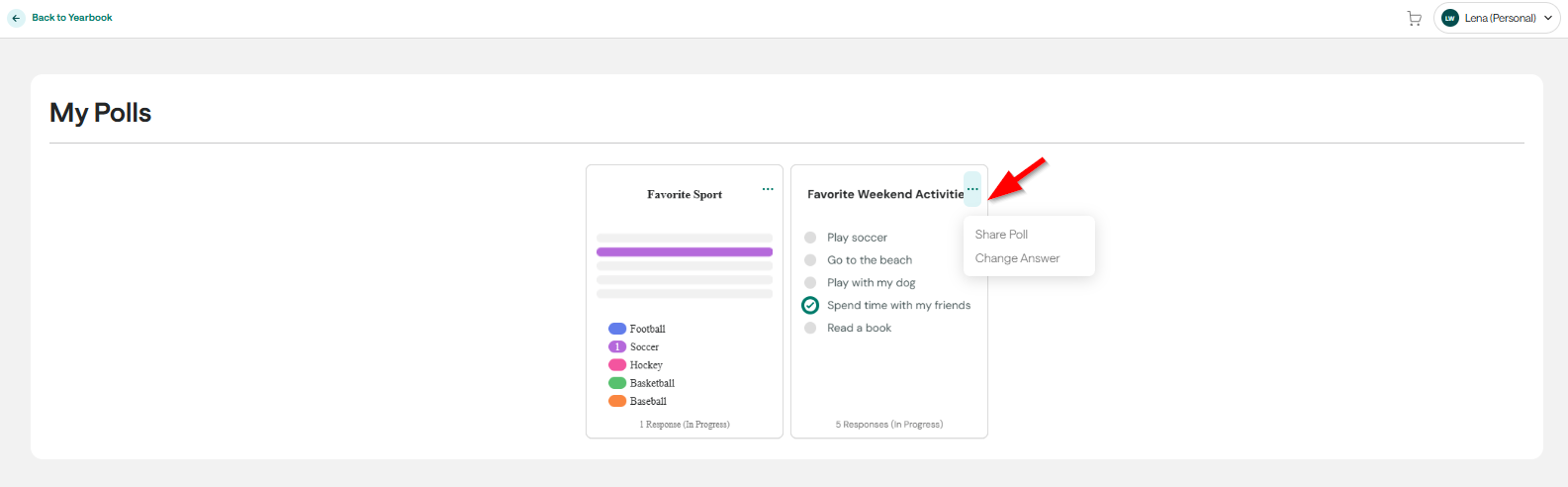Pick the Read a book radio option
Viewport: 1568px width, 487px height.
tap(810, 328)
